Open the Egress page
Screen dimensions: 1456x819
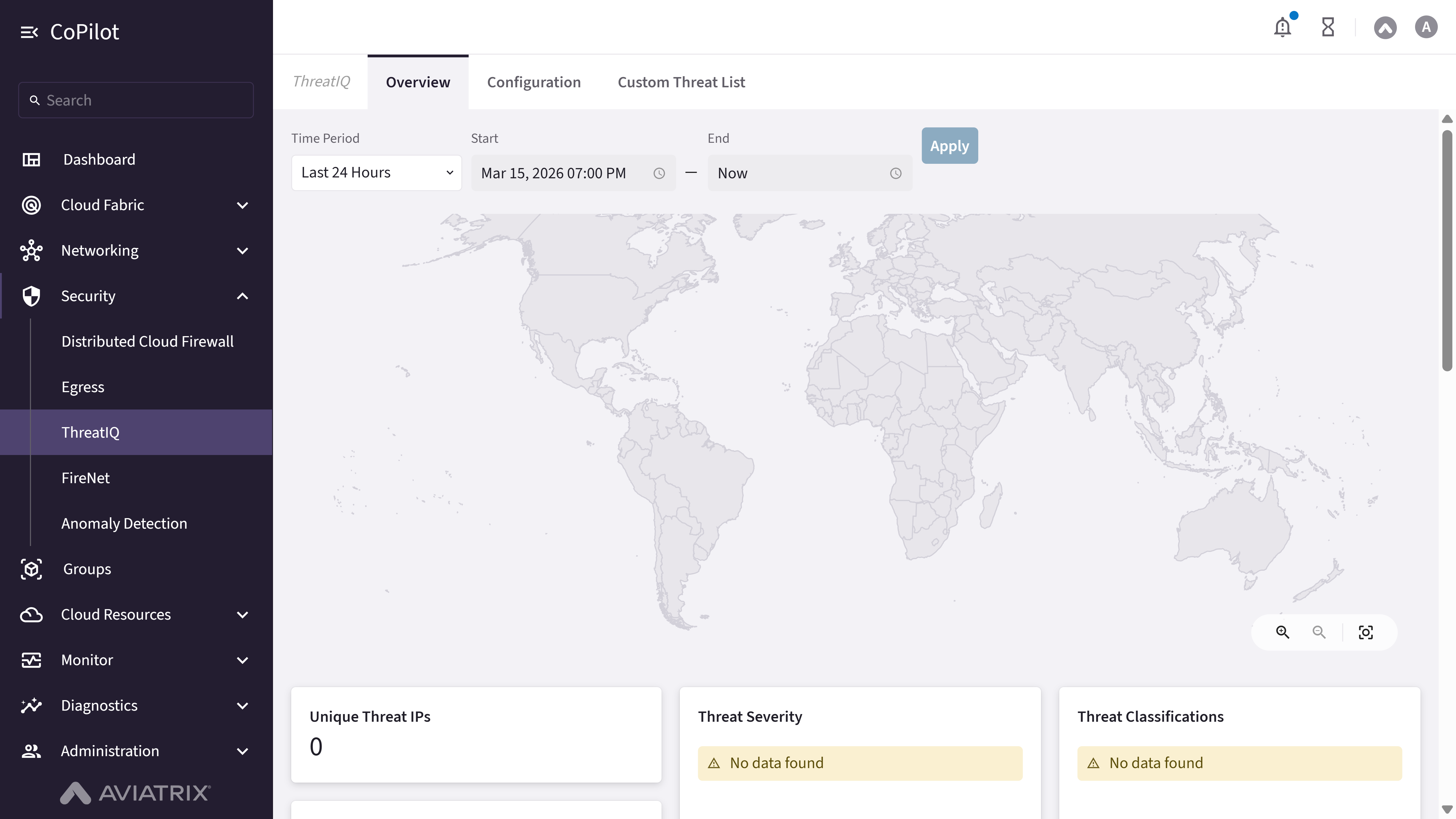pos(82,387)
